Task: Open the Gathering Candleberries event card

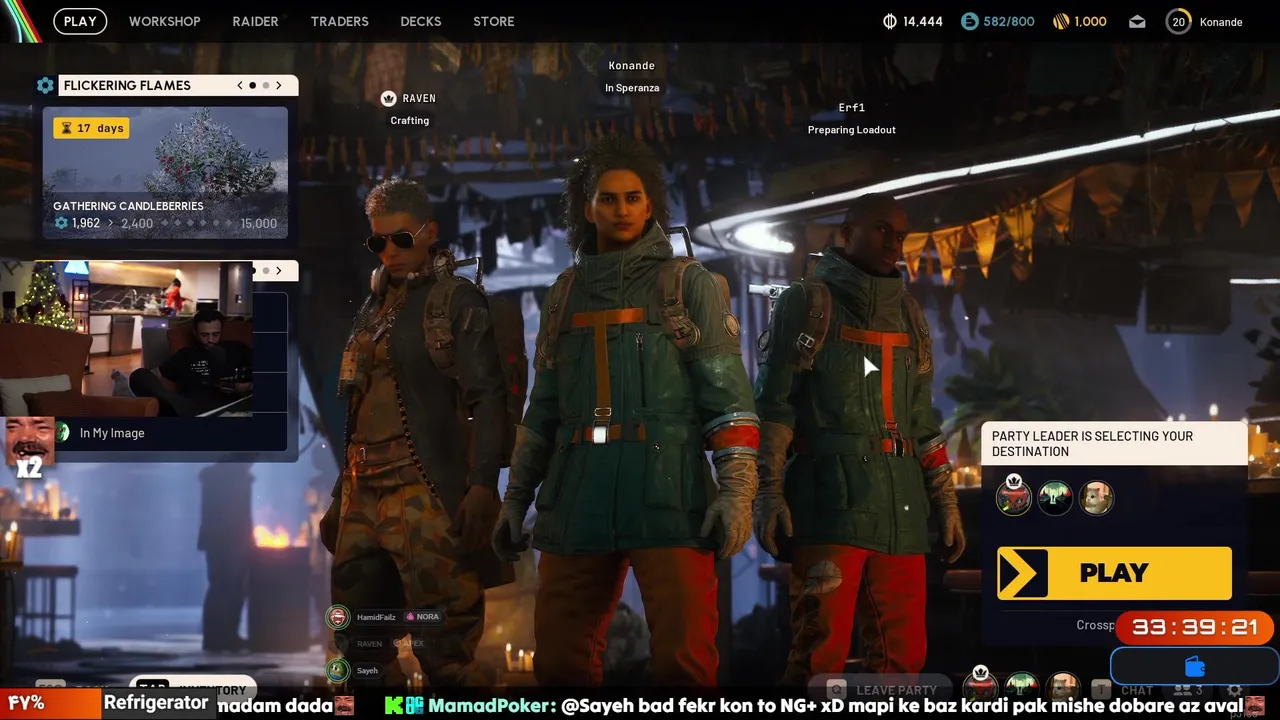Action: (165, 172)
